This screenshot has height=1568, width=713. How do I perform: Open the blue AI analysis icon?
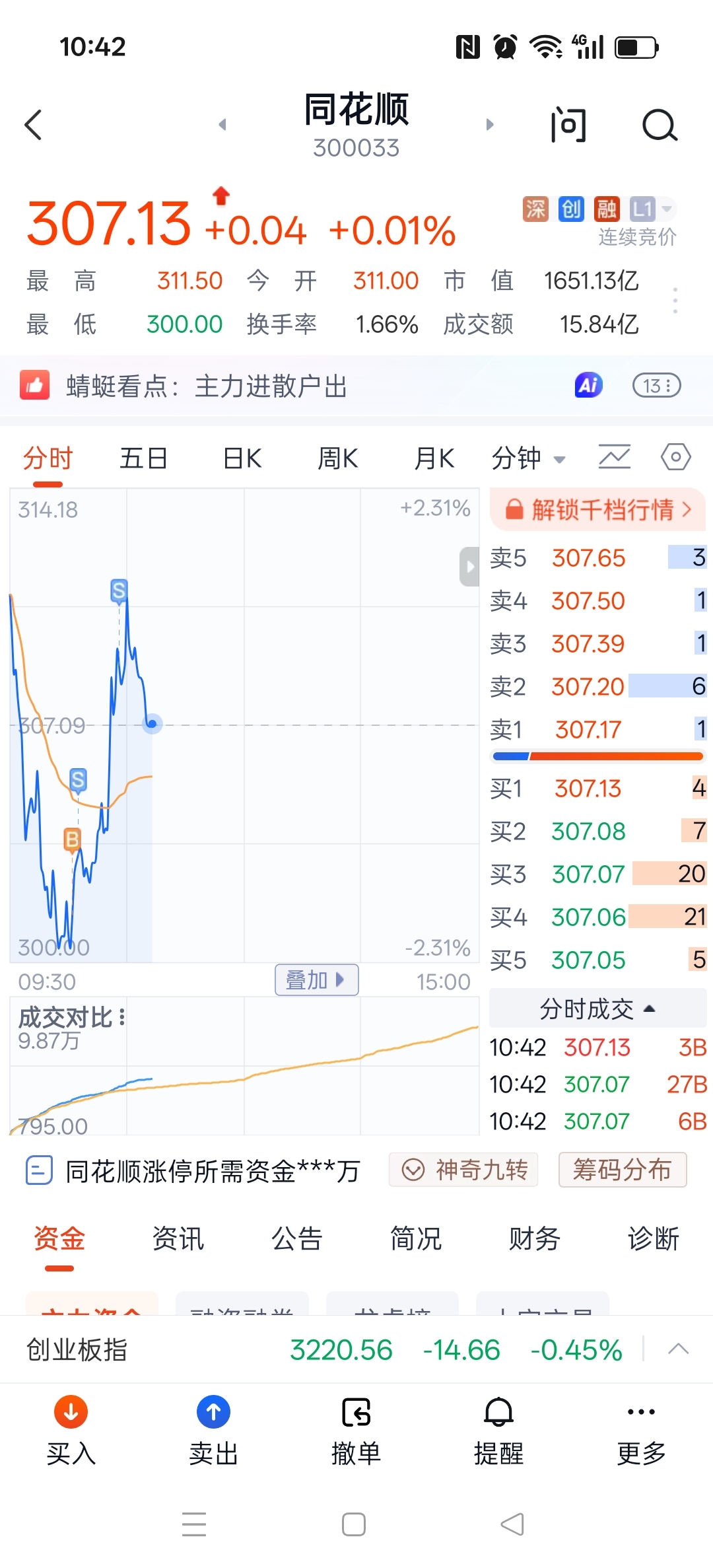[588, 385]
